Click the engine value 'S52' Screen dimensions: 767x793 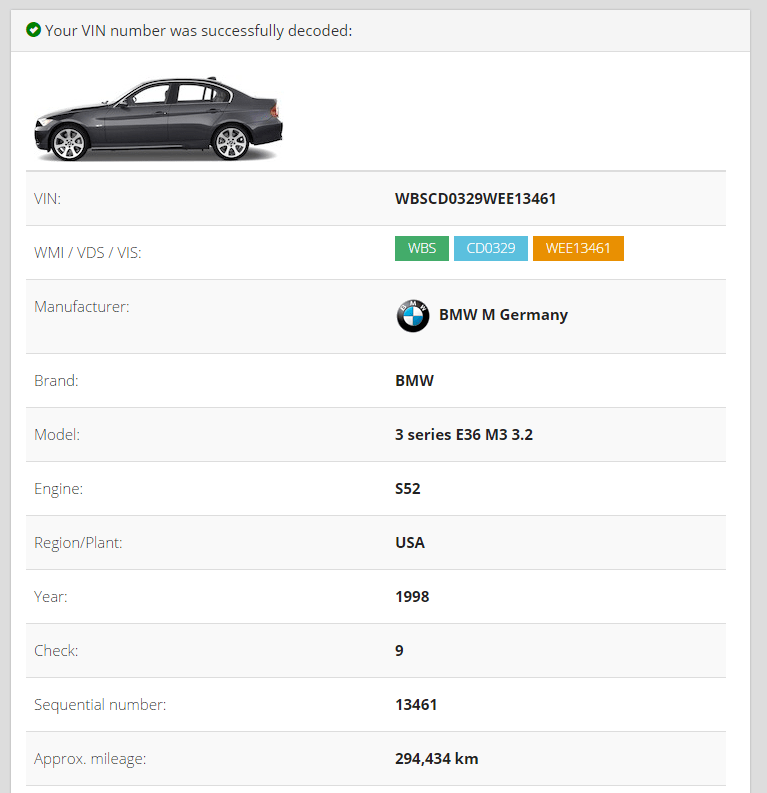408,489
